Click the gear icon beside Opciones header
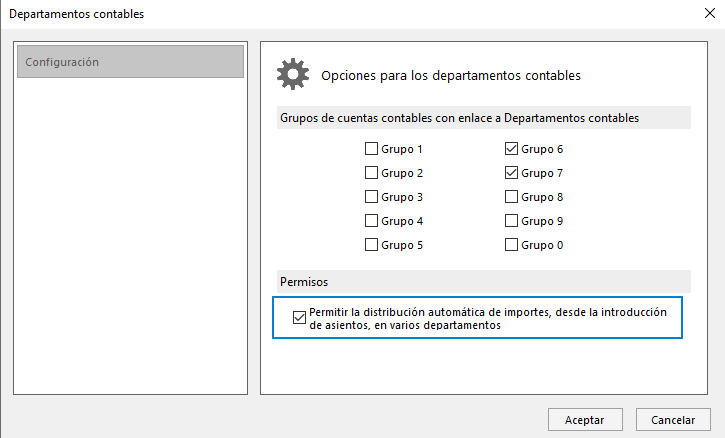 point(293,74)
